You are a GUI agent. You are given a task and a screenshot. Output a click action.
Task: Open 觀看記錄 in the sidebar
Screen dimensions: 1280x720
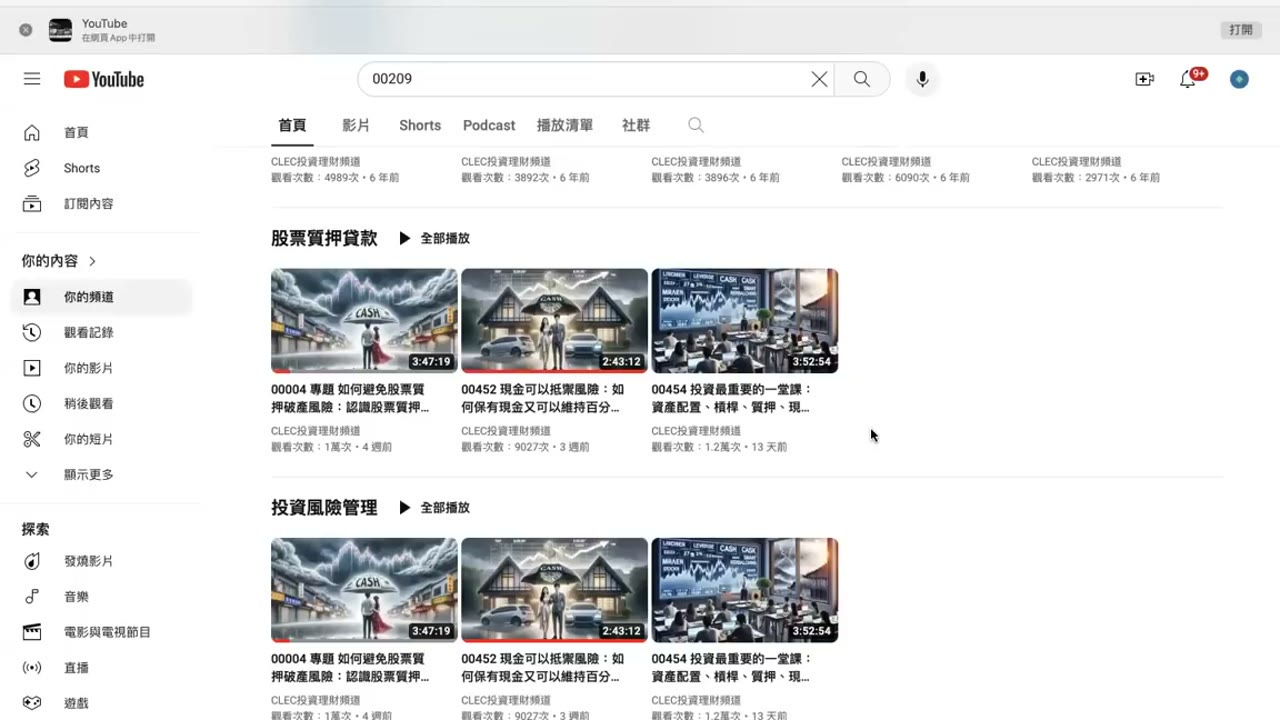101,332
